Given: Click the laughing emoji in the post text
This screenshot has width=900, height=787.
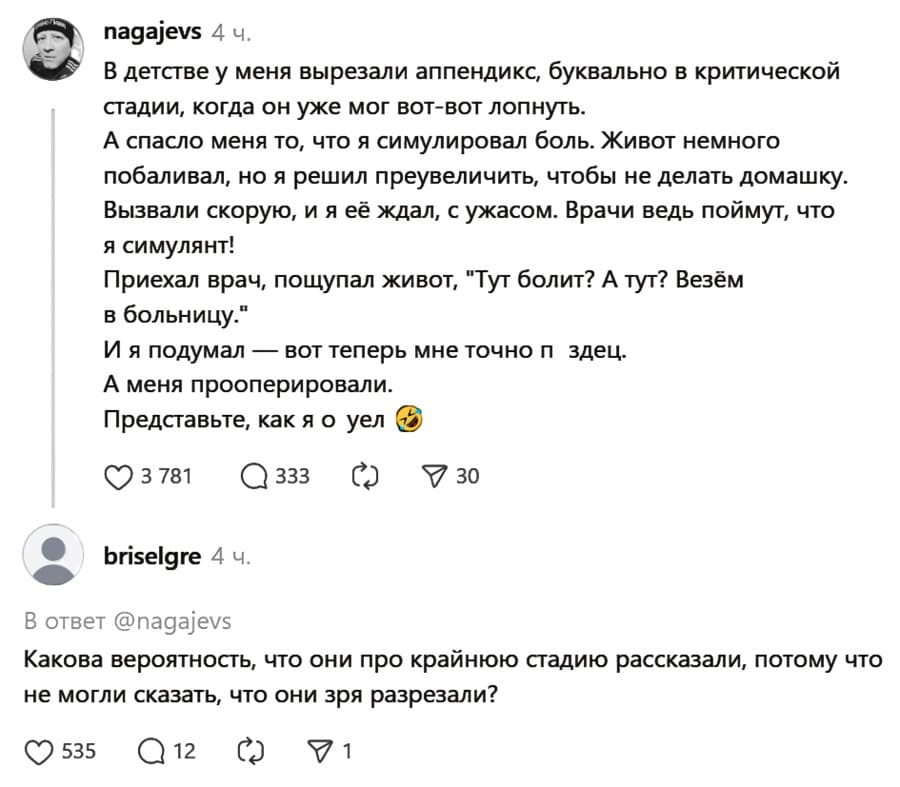Looking at the screenshot, I should (x=411, y=420).
